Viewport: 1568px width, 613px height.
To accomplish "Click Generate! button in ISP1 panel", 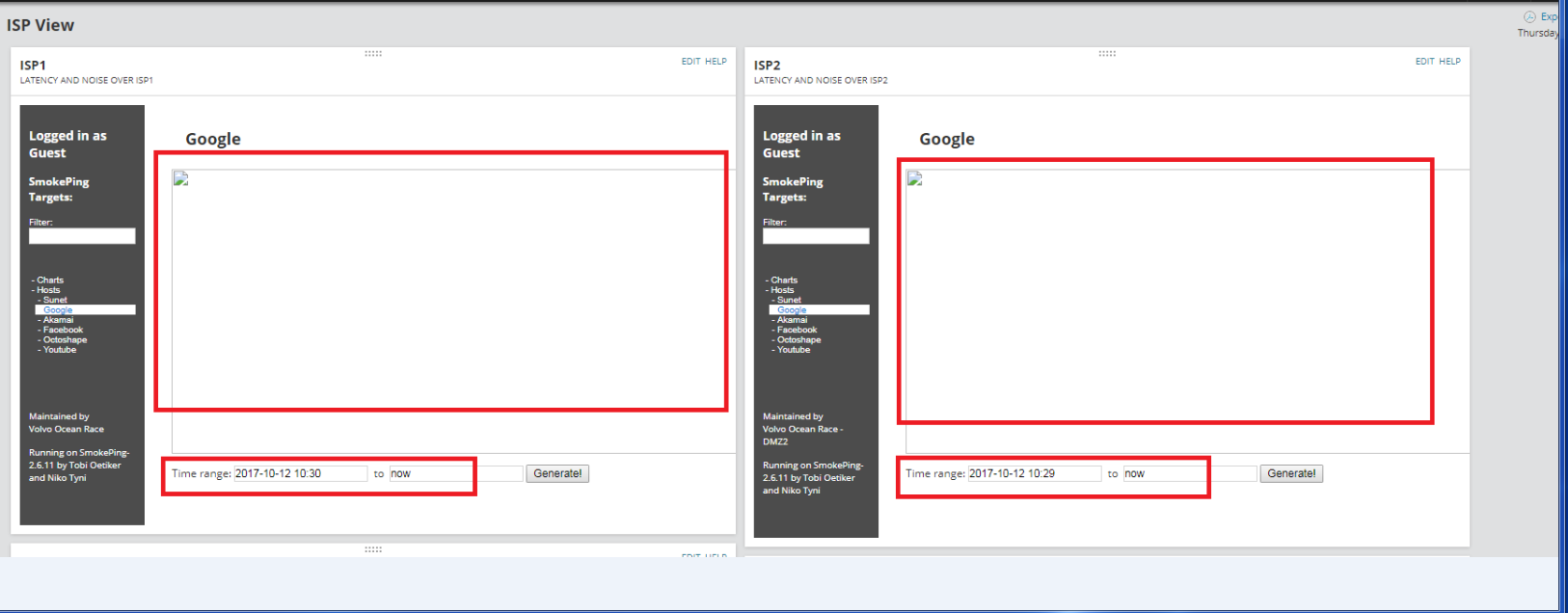I will point(557,473).
